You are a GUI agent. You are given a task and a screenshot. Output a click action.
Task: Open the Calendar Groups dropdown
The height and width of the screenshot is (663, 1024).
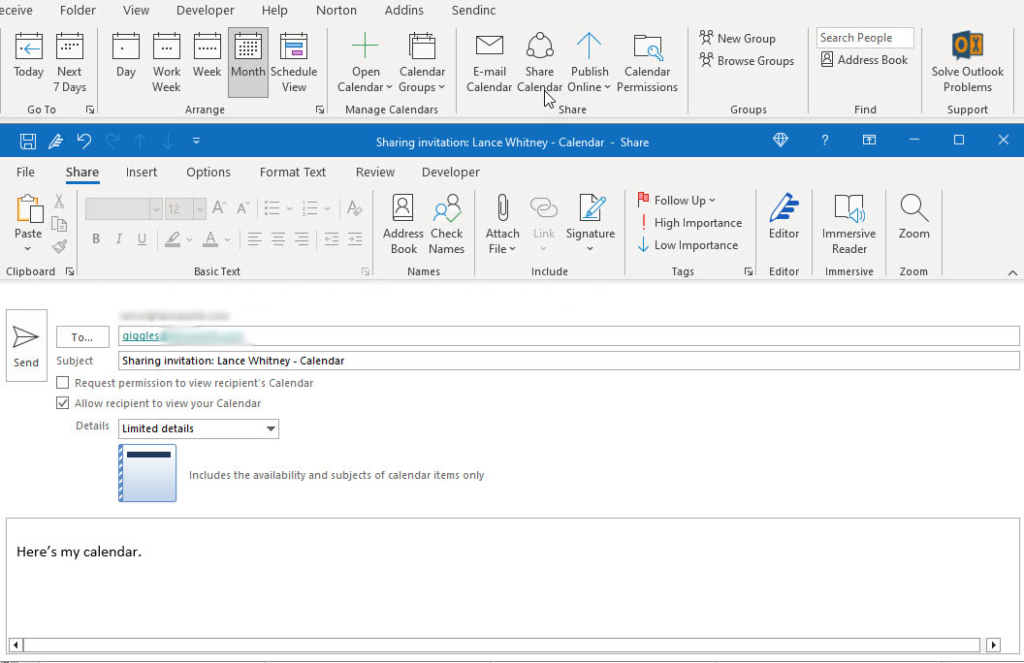point(422,60)
